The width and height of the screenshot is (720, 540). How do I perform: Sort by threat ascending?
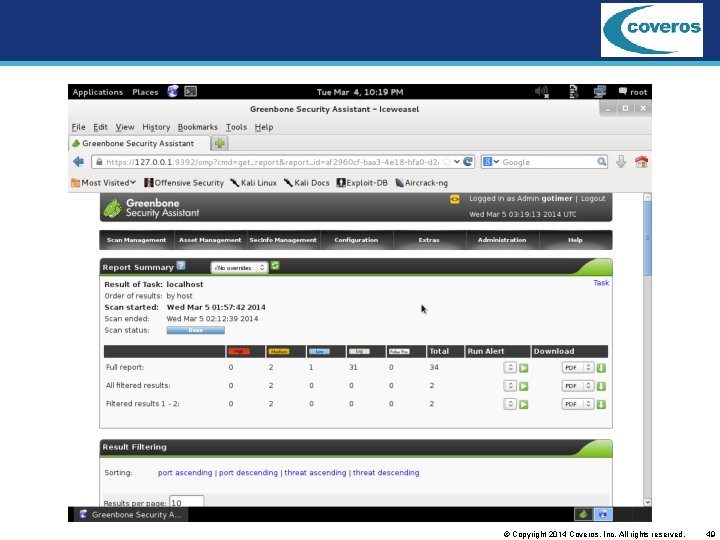click(x=315, y=472)
